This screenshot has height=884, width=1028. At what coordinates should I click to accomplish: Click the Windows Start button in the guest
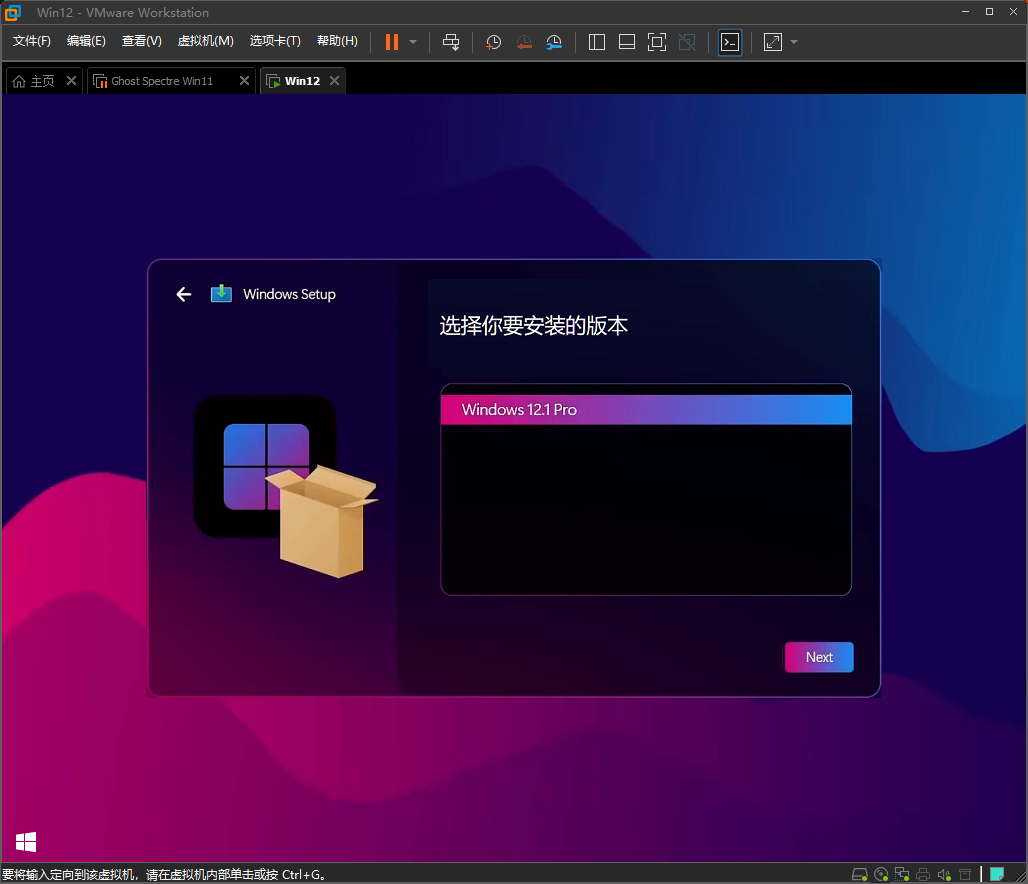pyautogui.click(x=26, y=843)
